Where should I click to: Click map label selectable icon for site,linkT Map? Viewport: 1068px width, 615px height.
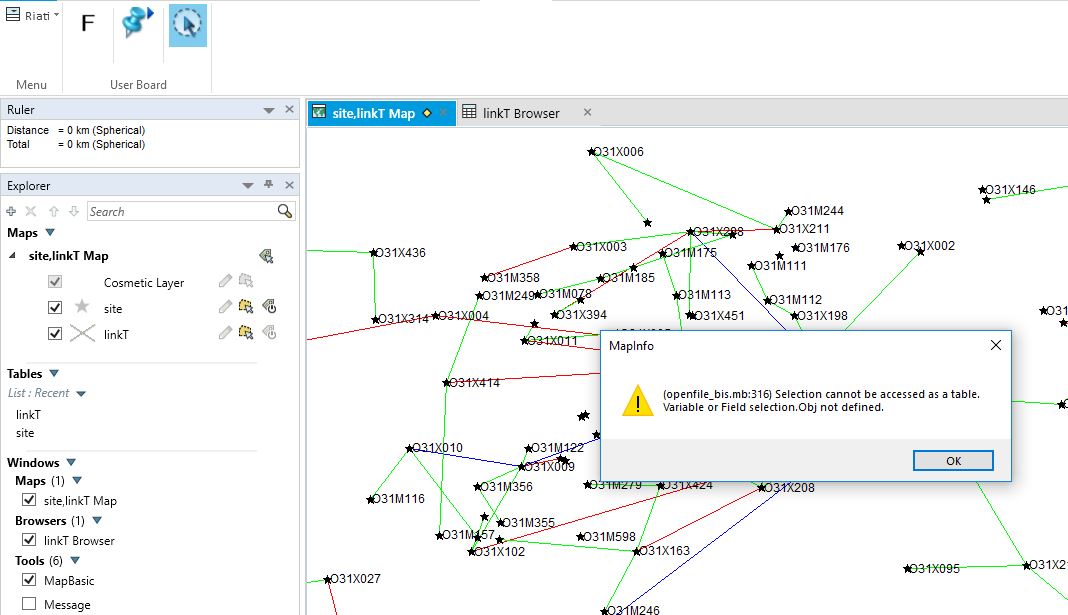coord(266,256)
